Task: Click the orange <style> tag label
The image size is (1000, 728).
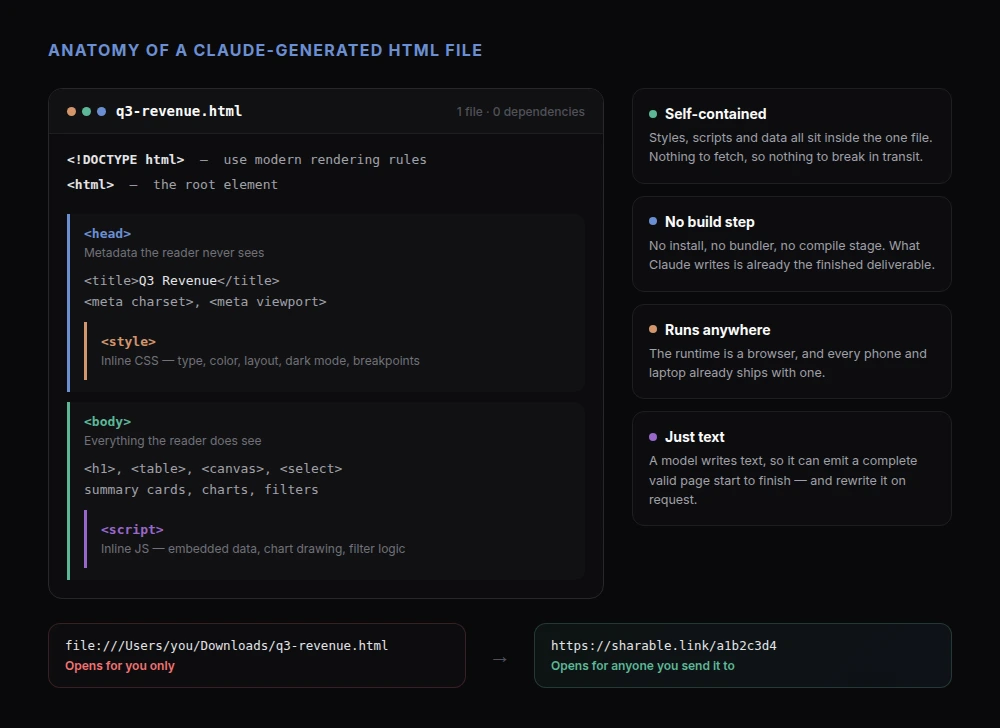Action: 128,341
